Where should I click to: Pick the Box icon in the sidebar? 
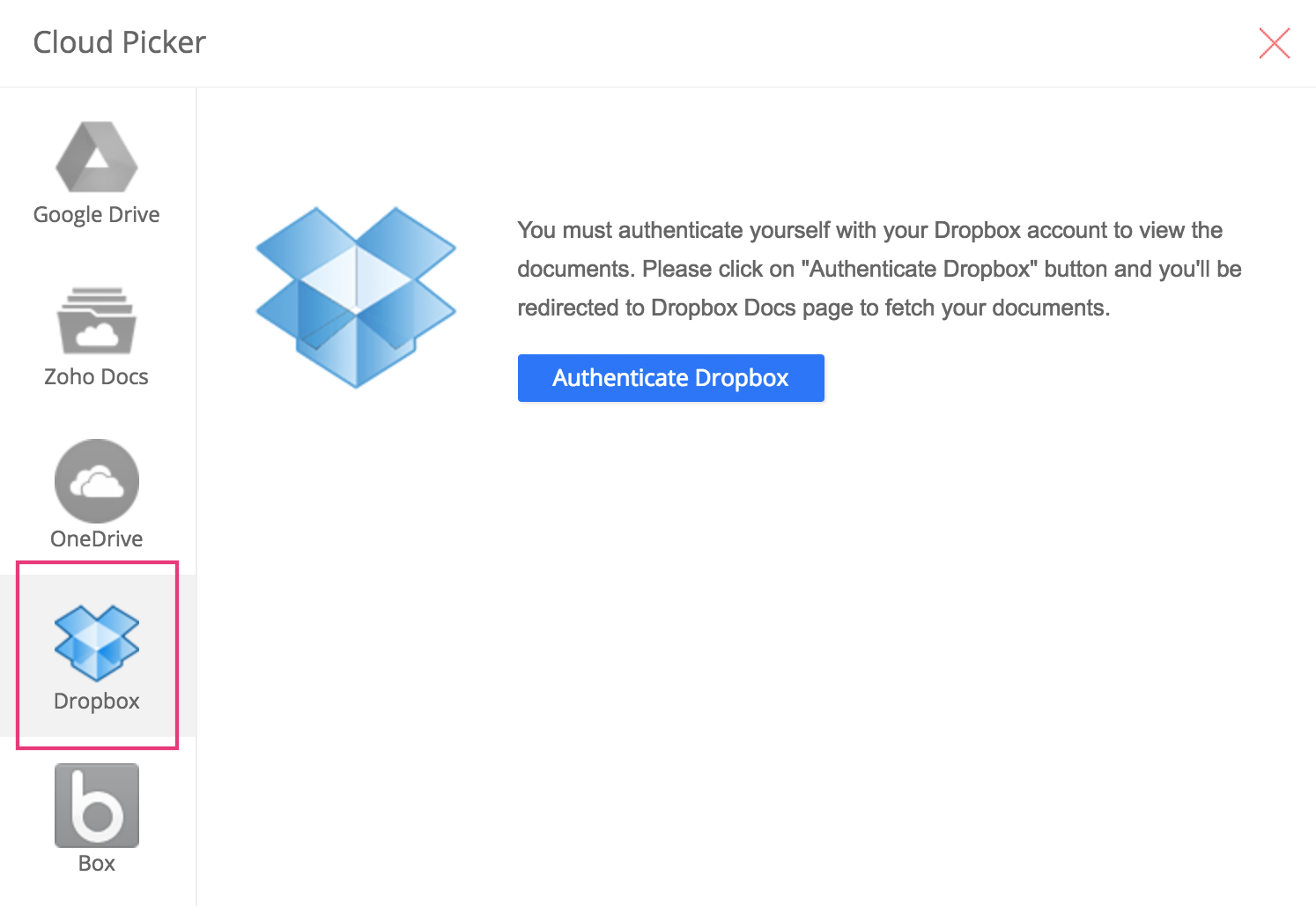[97, 806]
